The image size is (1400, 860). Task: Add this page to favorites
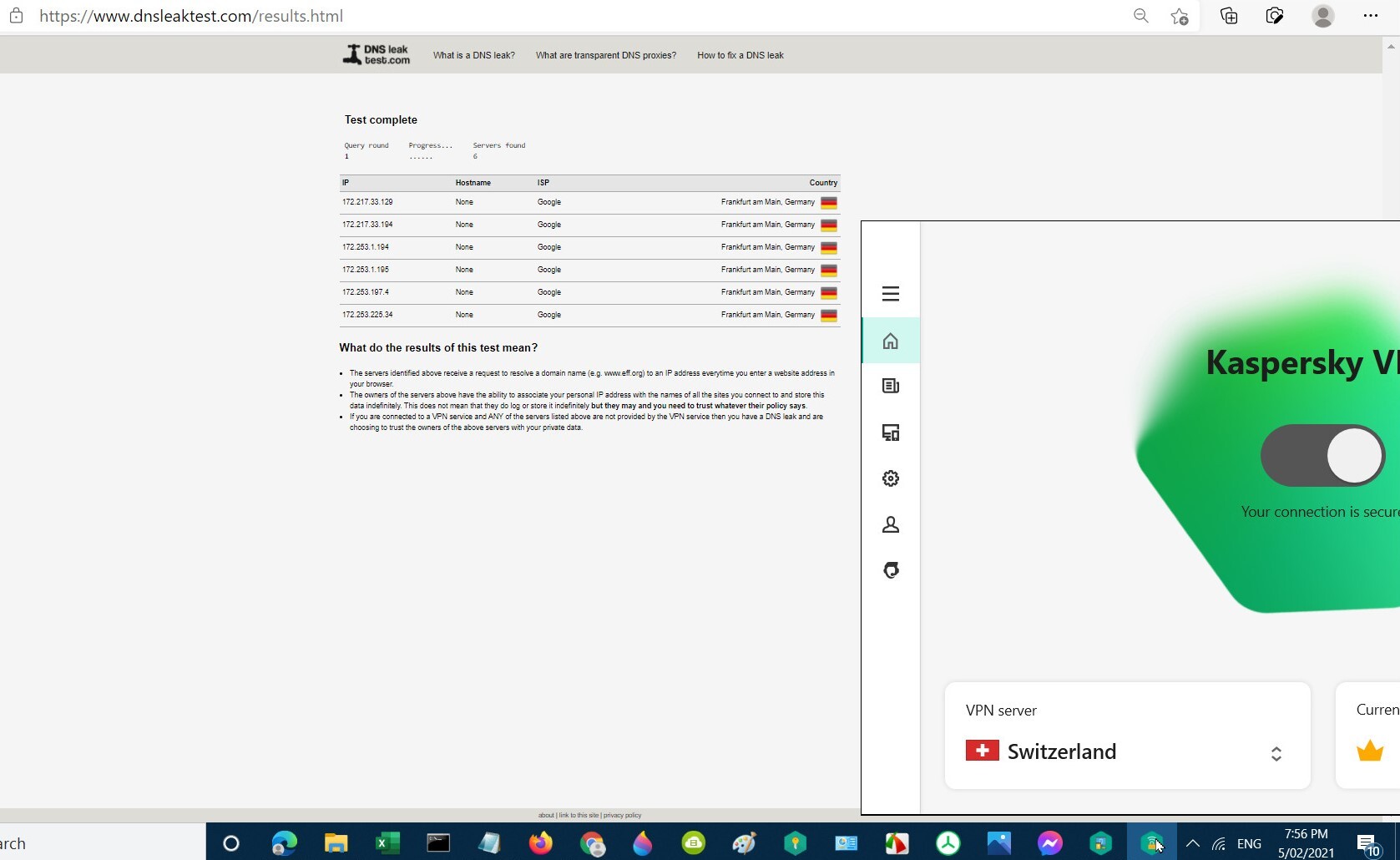click(x=1180, y=16)
